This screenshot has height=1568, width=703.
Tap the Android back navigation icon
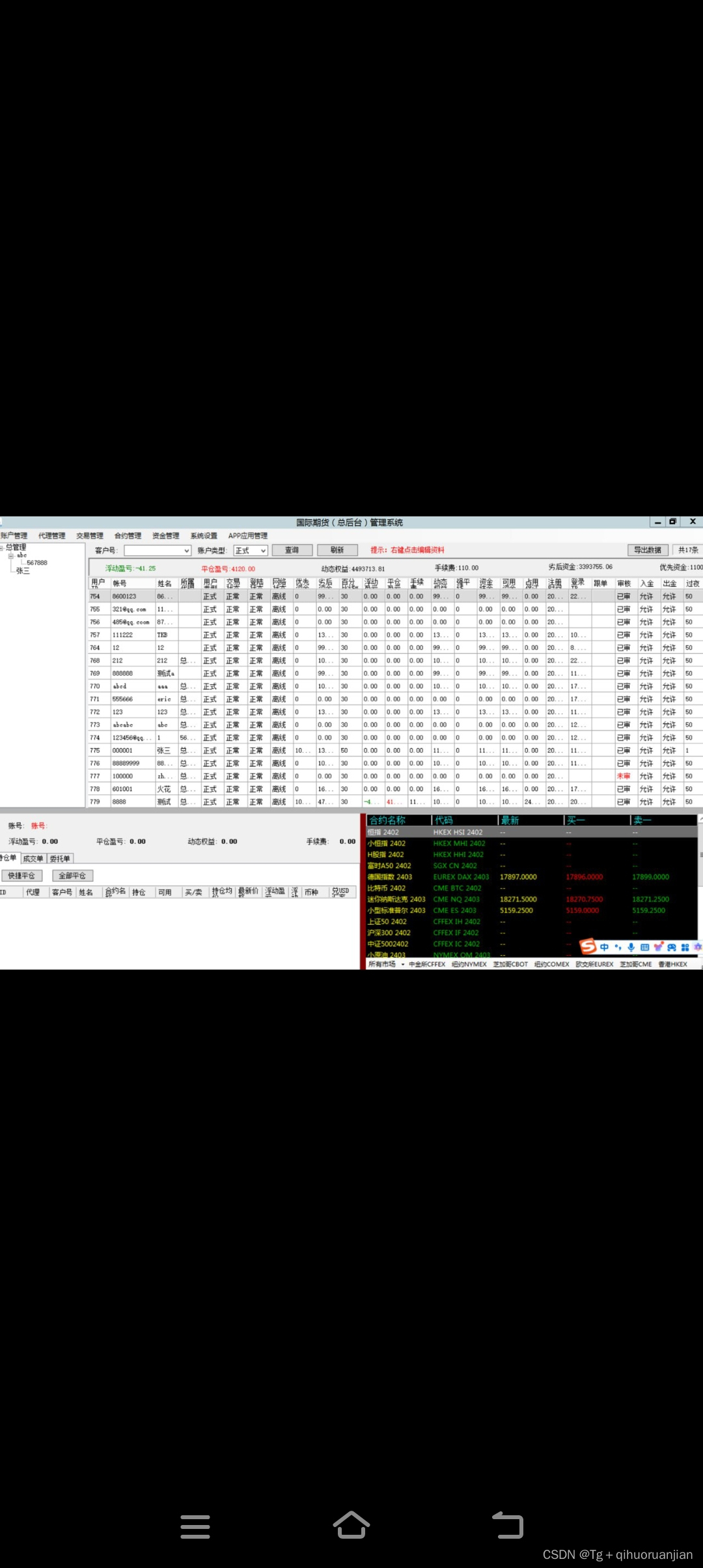508,1525
